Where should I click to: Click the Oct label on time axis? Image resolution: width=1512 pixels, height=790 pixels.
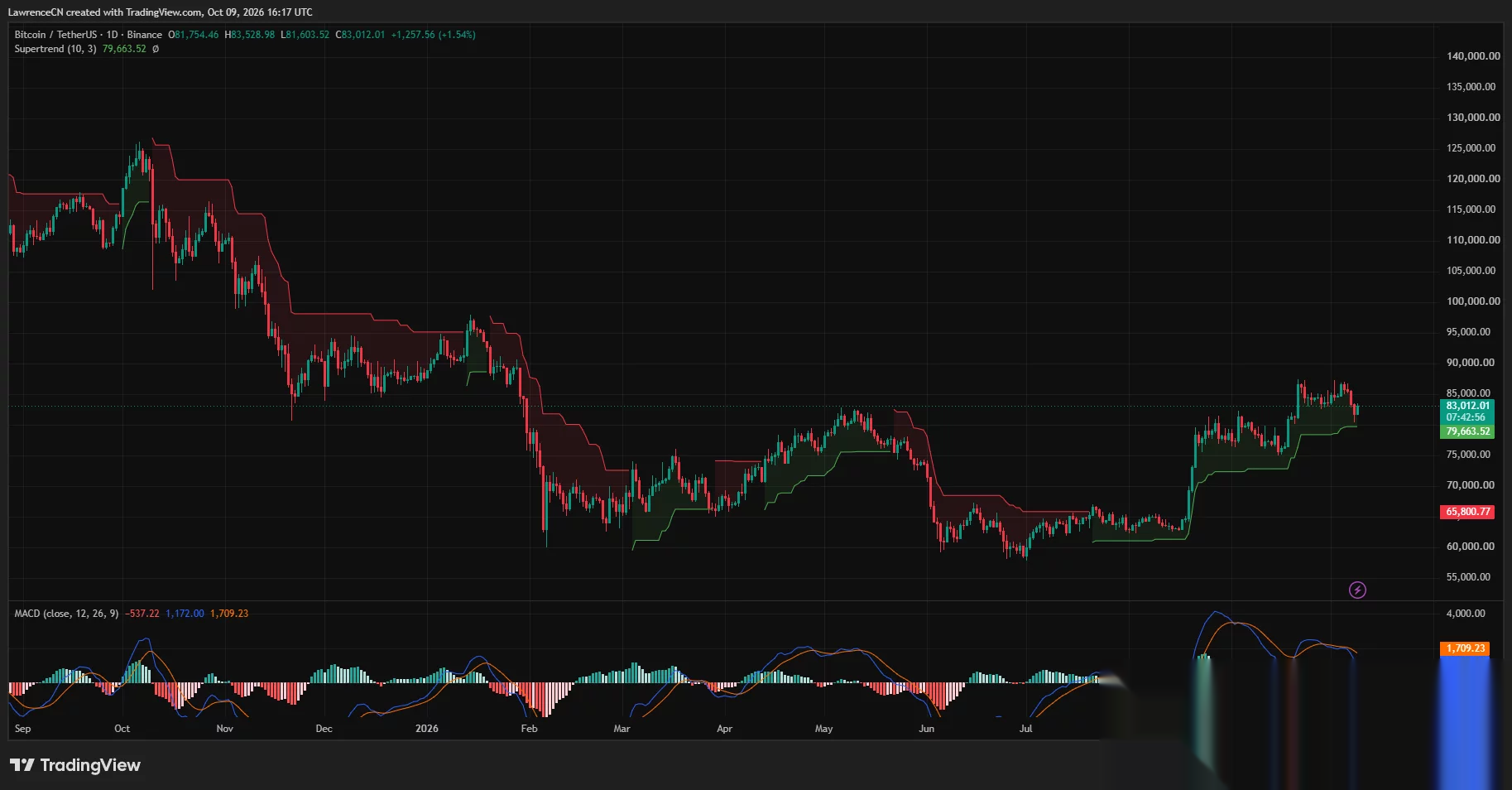pyautogui.click(x=122, y=729)
